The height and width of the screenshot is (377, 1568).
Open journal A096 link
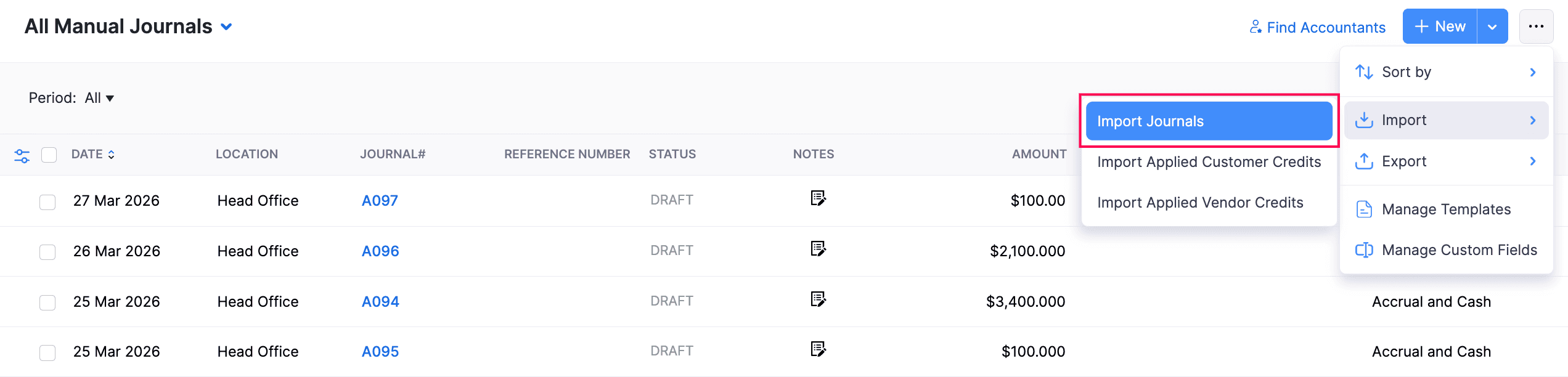[380, 251]
